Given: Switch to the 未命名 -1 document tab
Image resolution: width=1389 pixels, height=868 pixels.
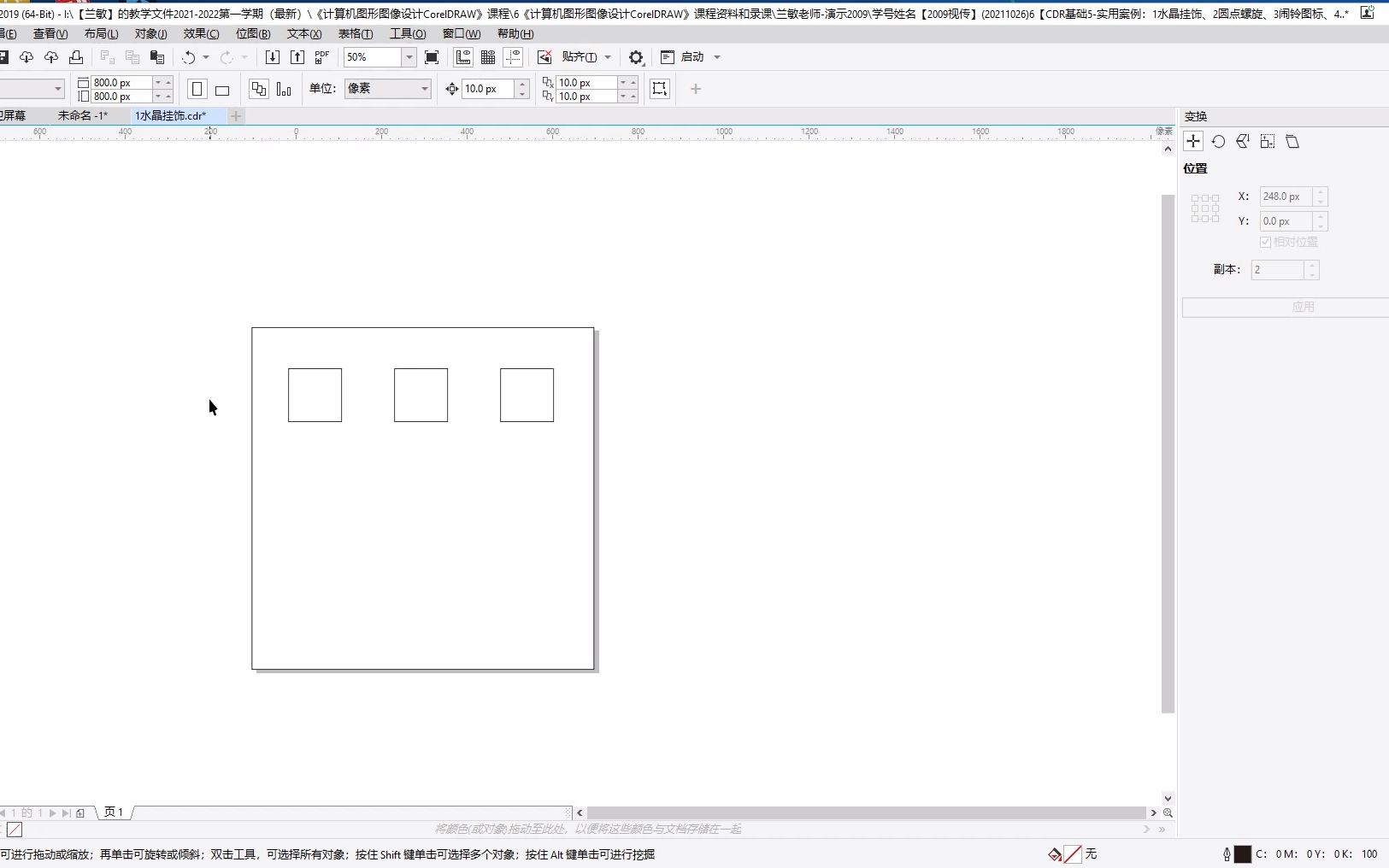Looking at the screenshot, I should [83, 115].
